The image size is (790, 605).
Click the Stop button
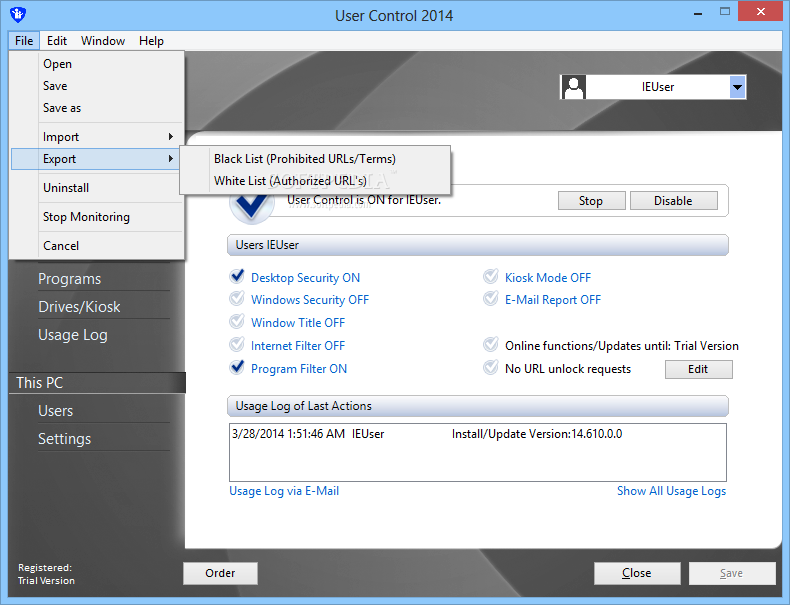[591, 200]
